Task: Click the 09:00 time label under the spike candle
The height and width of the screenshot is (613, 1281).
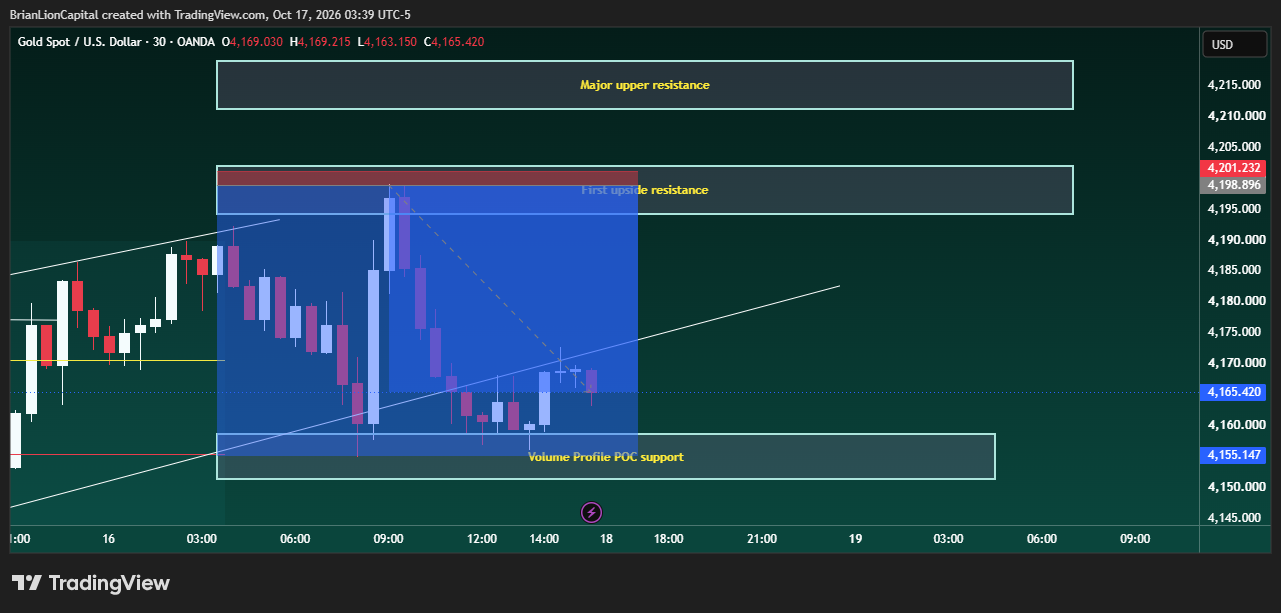Action: point(388,539)
